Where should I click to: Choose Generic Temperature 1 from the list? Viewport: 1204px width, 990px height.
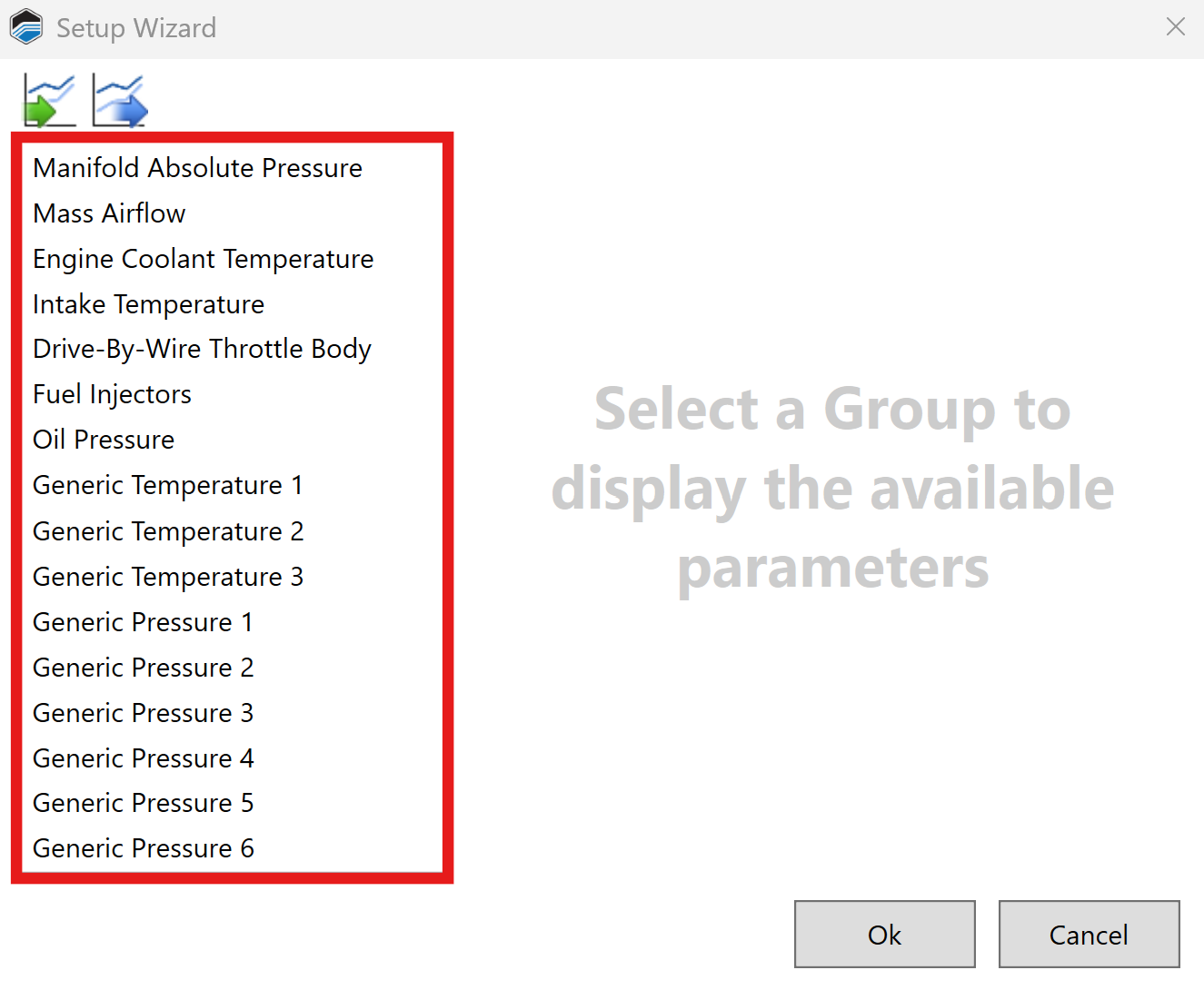tap(167, 485)
